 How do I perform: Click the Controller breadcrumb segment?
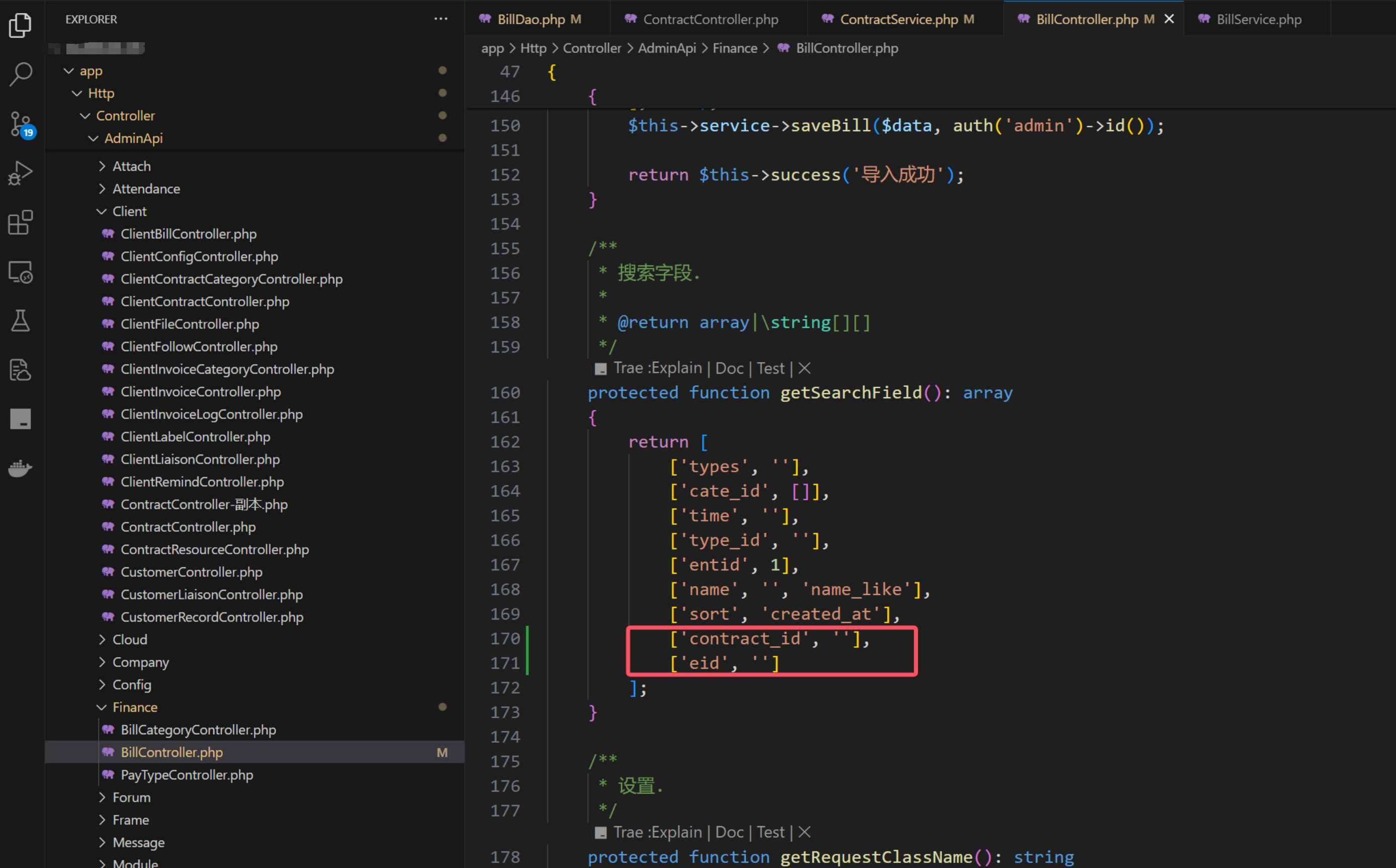(592, 48)
